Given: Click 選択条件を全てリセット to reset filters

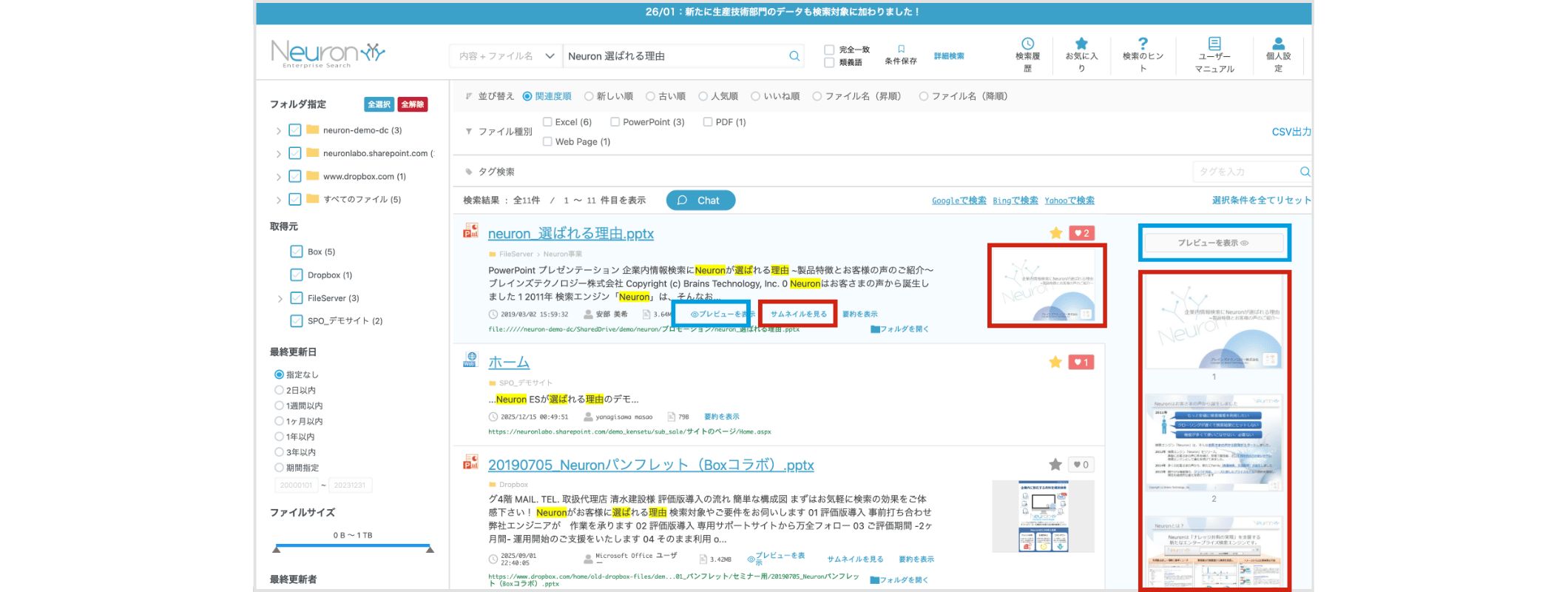Looking at the screenshot, I should [1262, 201].
